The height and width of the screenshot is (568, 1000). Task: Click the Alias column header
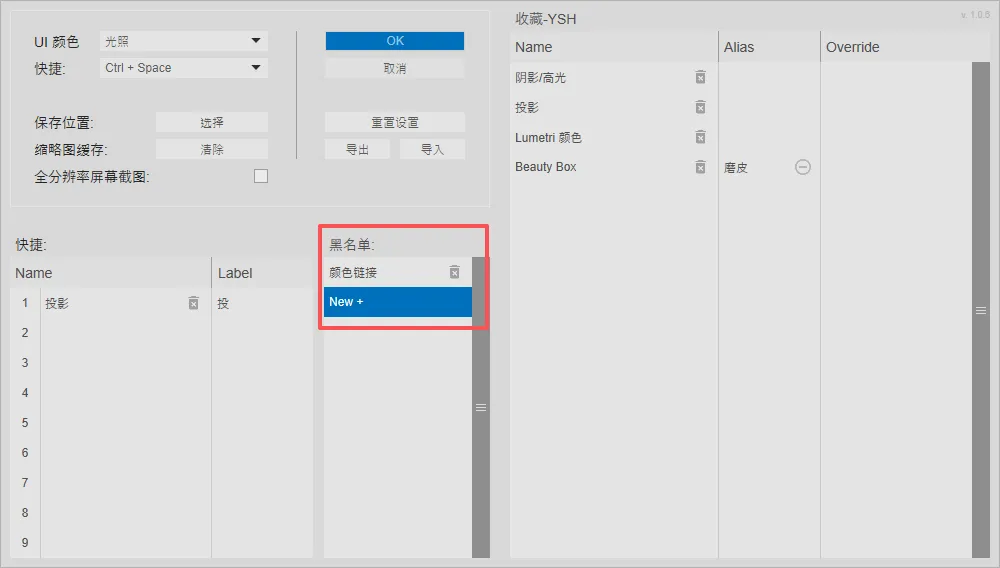[x=739, y=47]
